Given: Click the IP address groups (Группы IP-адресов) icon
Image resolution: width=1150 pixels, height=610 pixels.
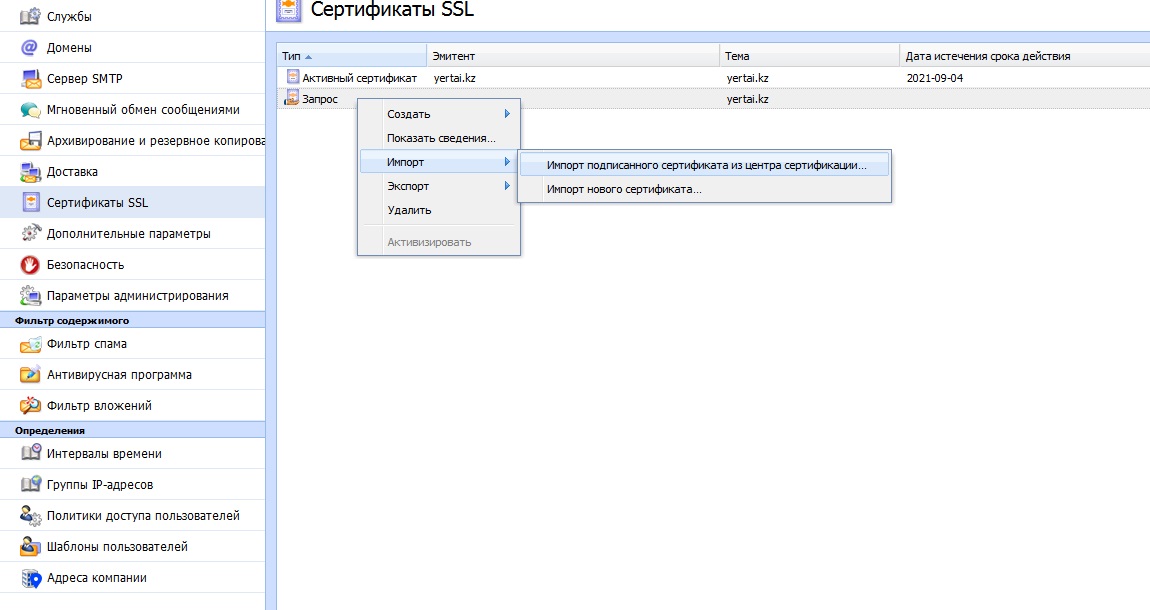Looking at the screenshot, I should (30, 485).
